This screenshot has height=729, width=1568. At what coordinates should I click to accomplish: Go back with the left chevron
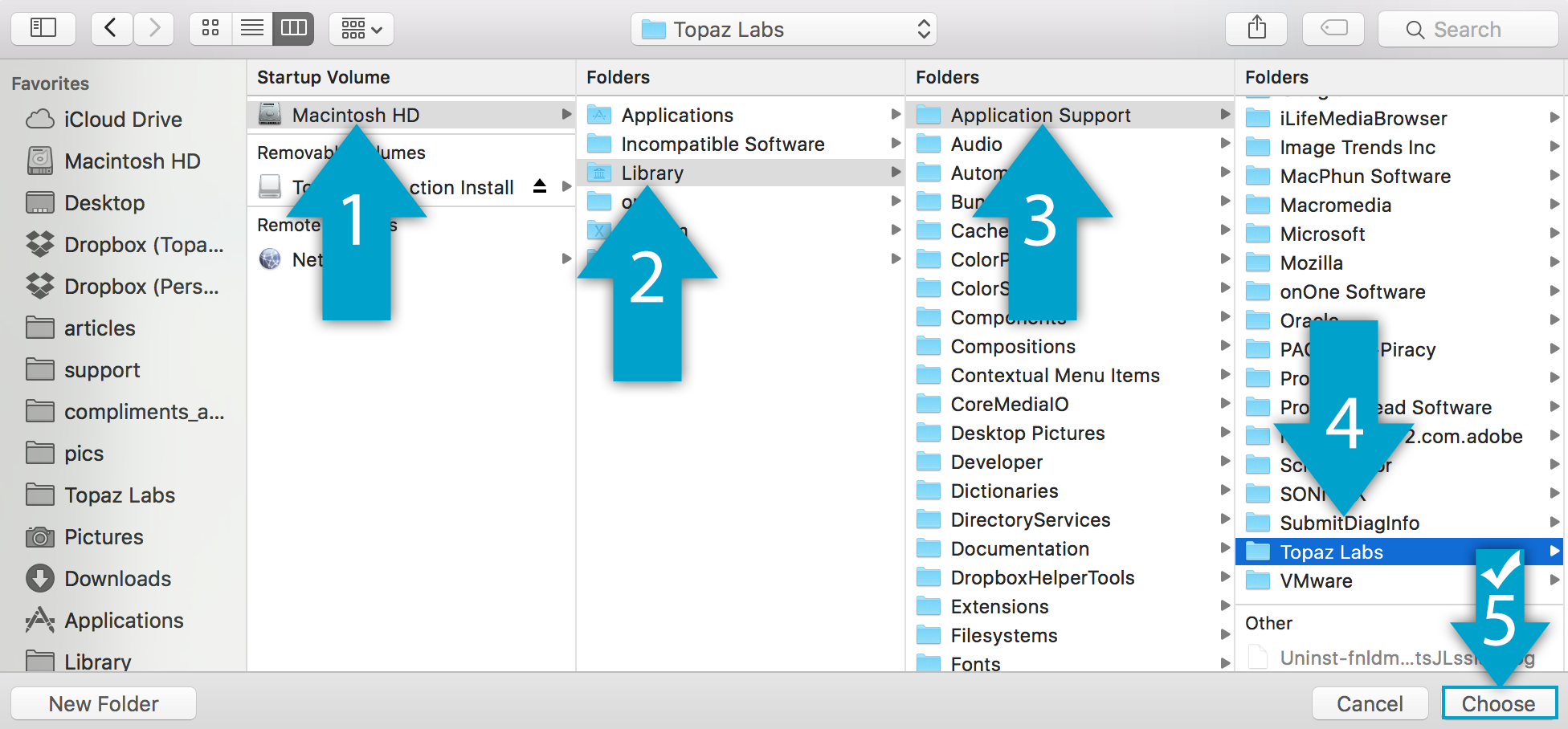pos(112,29)
